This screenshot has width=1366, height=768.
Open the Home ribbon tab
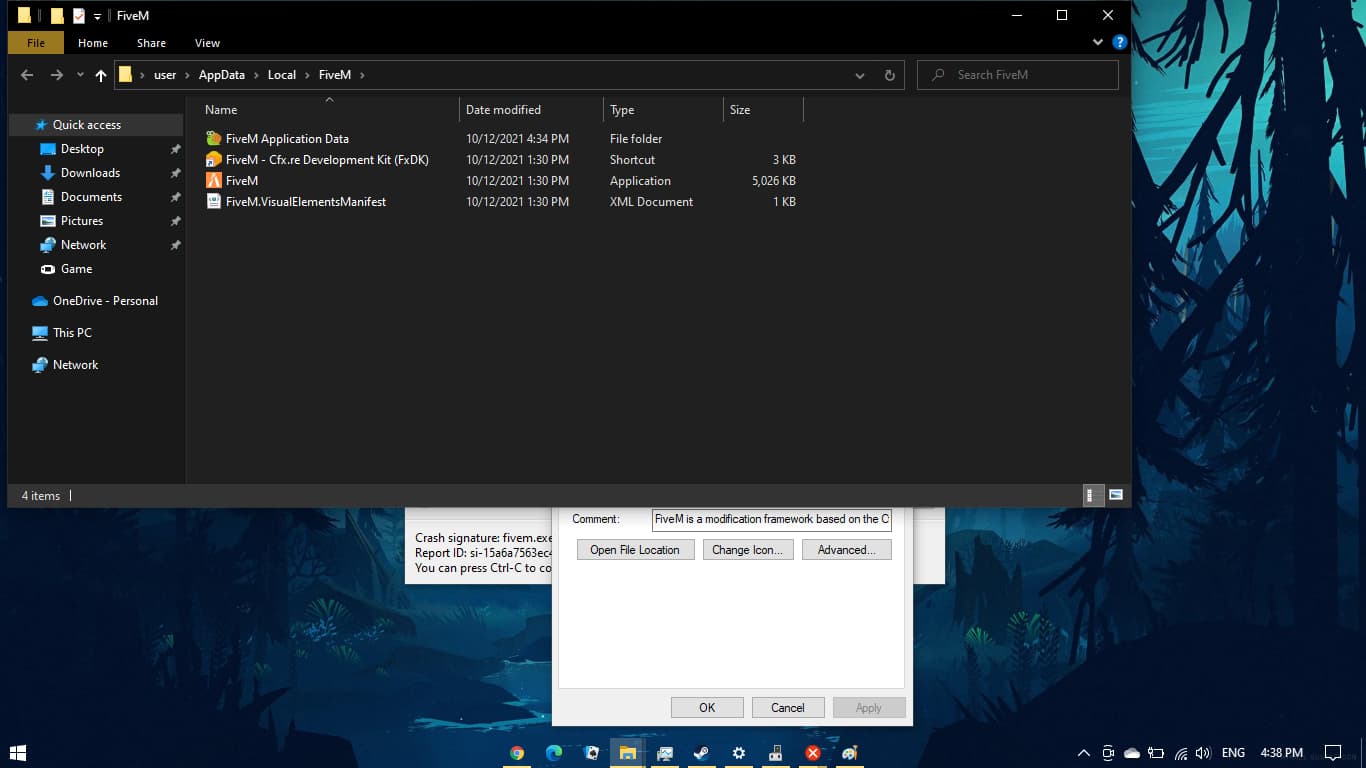point(93,43)
